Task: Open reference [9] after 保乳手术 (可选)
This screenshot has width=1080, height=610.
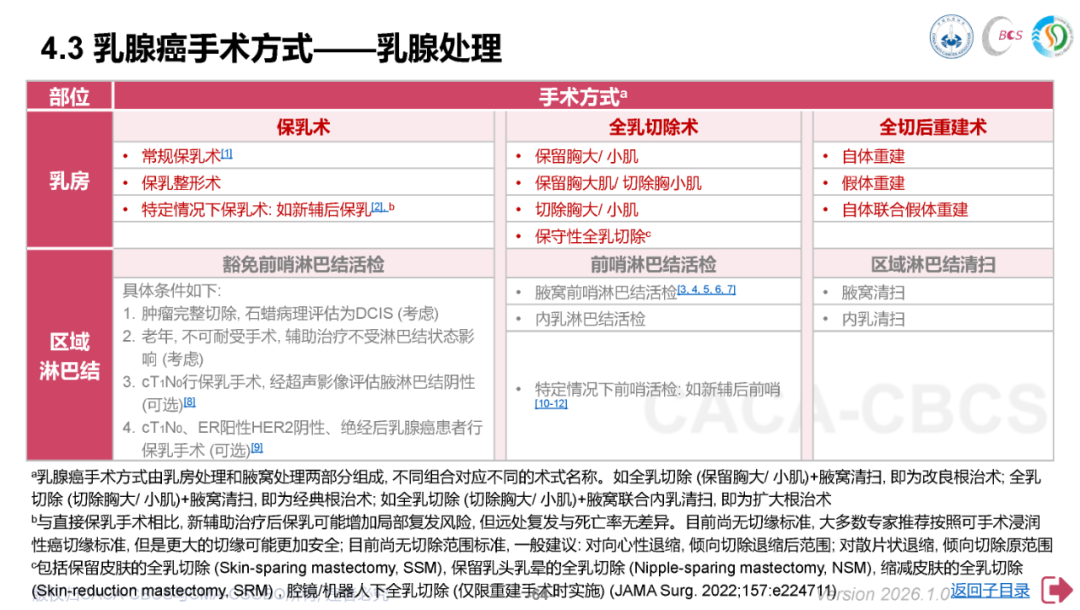Action: pos(257,446)
